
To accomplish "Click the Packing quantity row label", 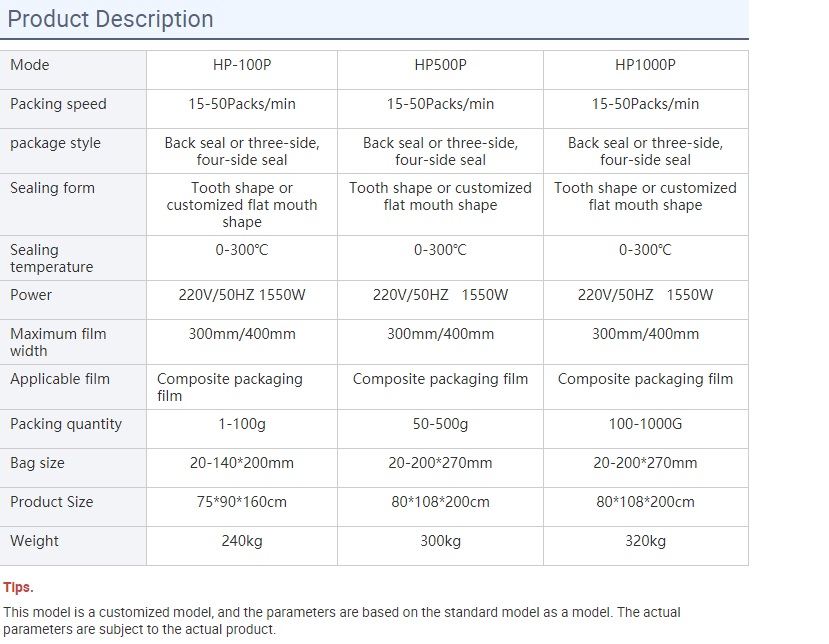I will coord(66,425).
